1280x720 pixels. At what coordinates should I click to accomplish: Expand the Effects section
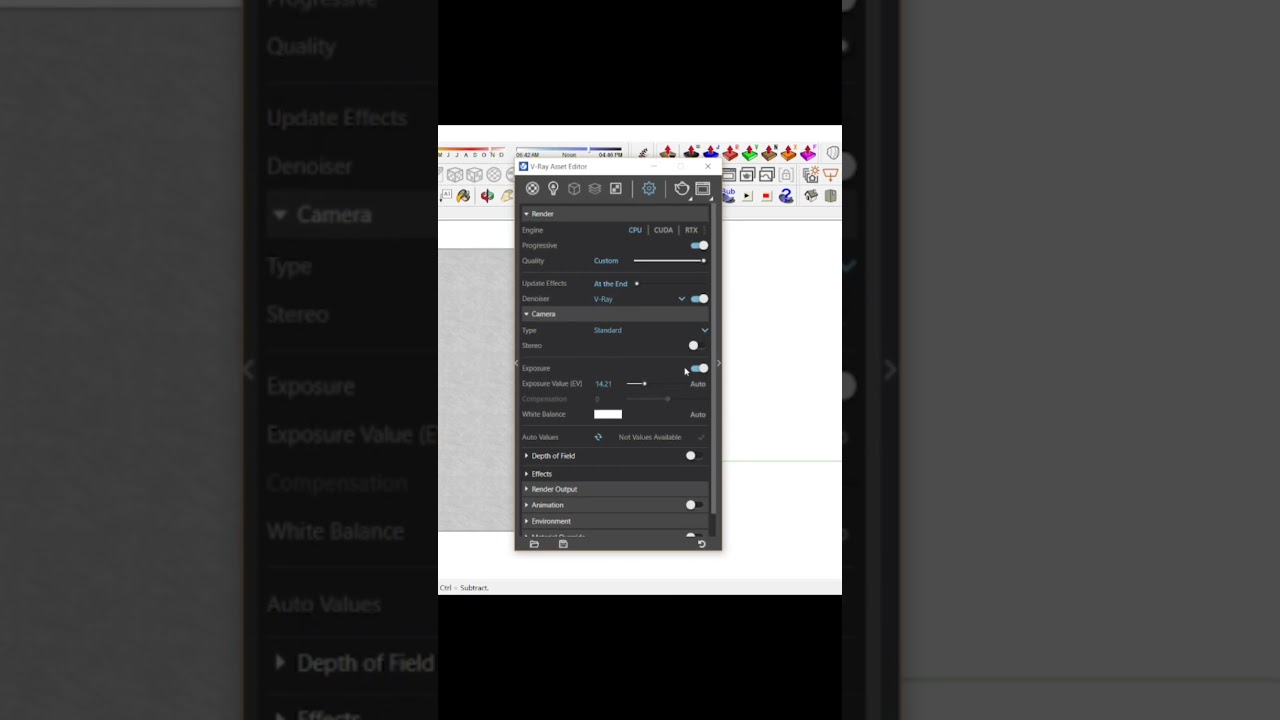[526, 474]
